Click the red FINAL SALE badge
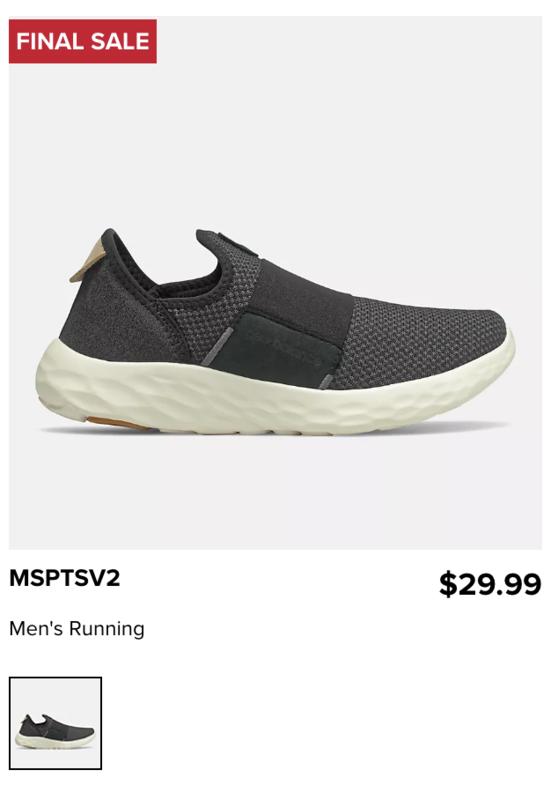 [83, 41]
